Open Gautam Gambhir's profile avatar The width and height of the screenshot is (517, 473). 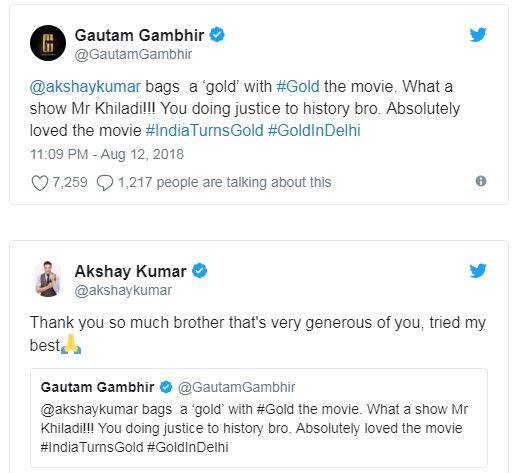(x=48, y=43)
